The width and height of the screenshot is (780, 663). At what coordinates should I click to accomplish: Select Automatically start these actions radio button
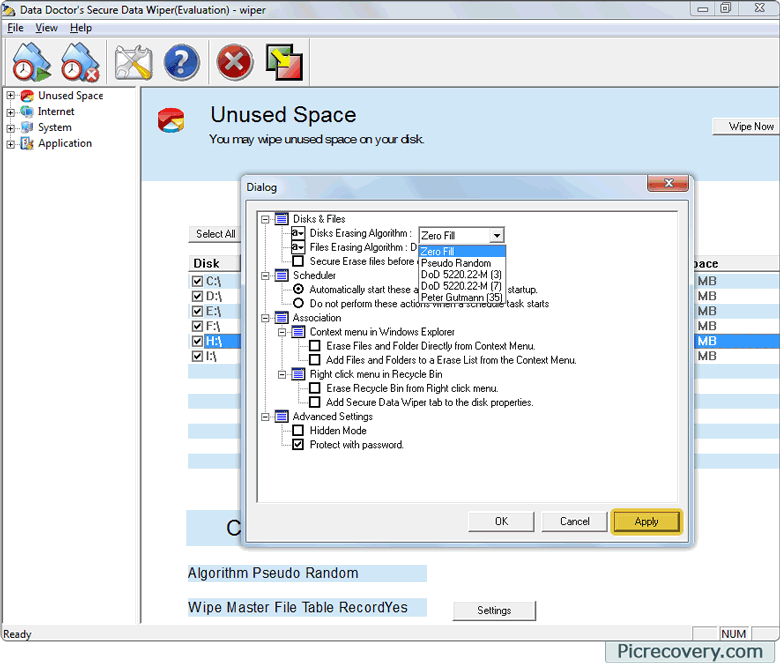pyautogui.click(x=298, y=289)
